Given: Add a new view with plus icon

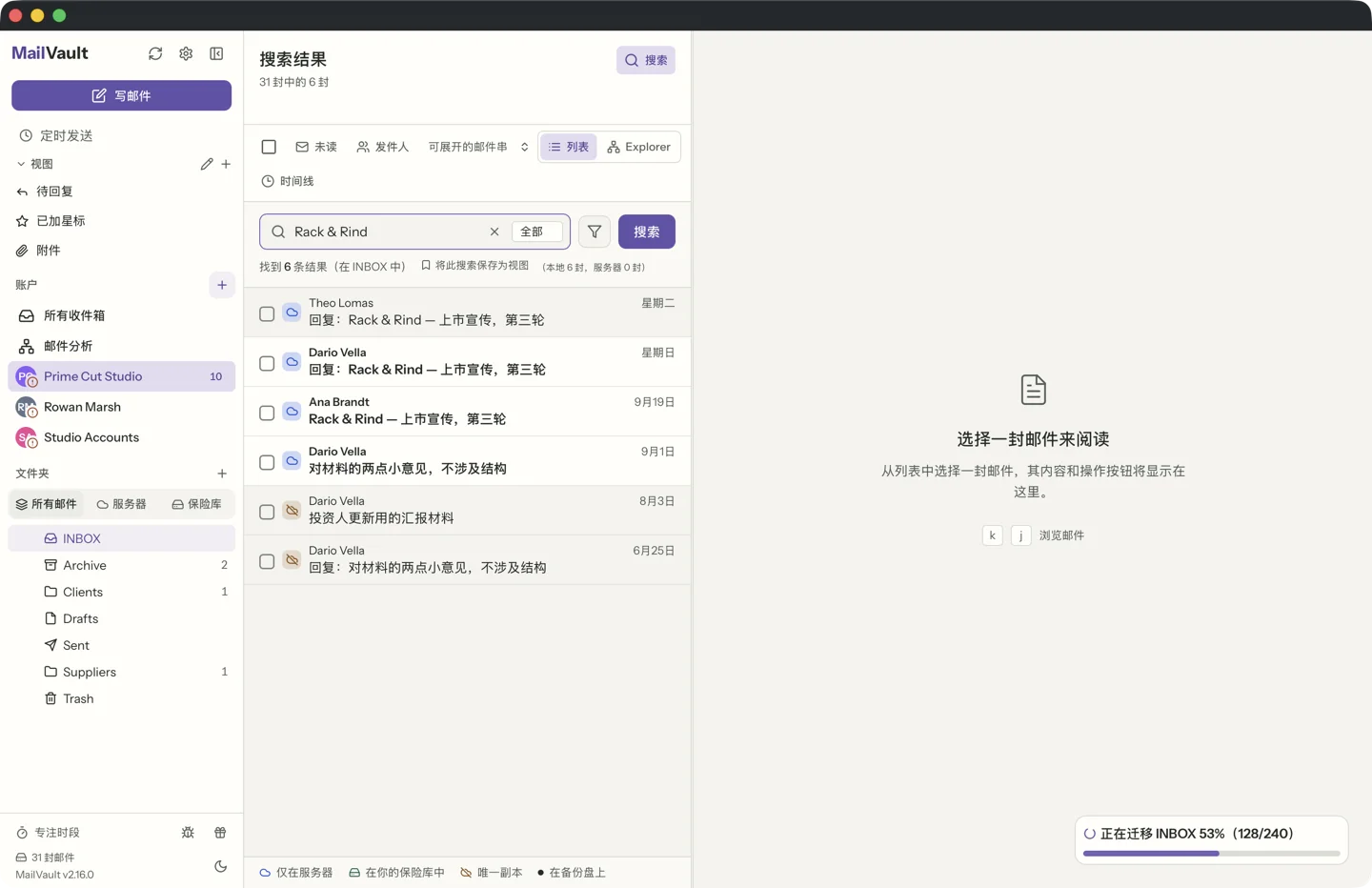Looking at the screenshot, I should [x=226, y=164].
